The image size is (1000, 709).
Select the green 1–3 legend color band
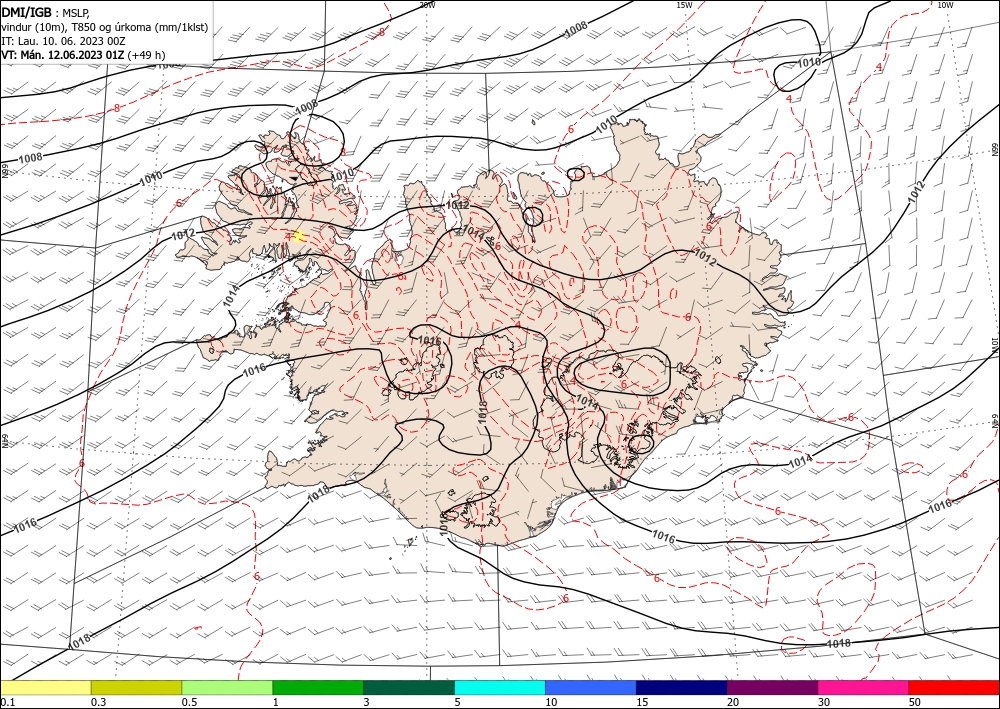point(318,687)
